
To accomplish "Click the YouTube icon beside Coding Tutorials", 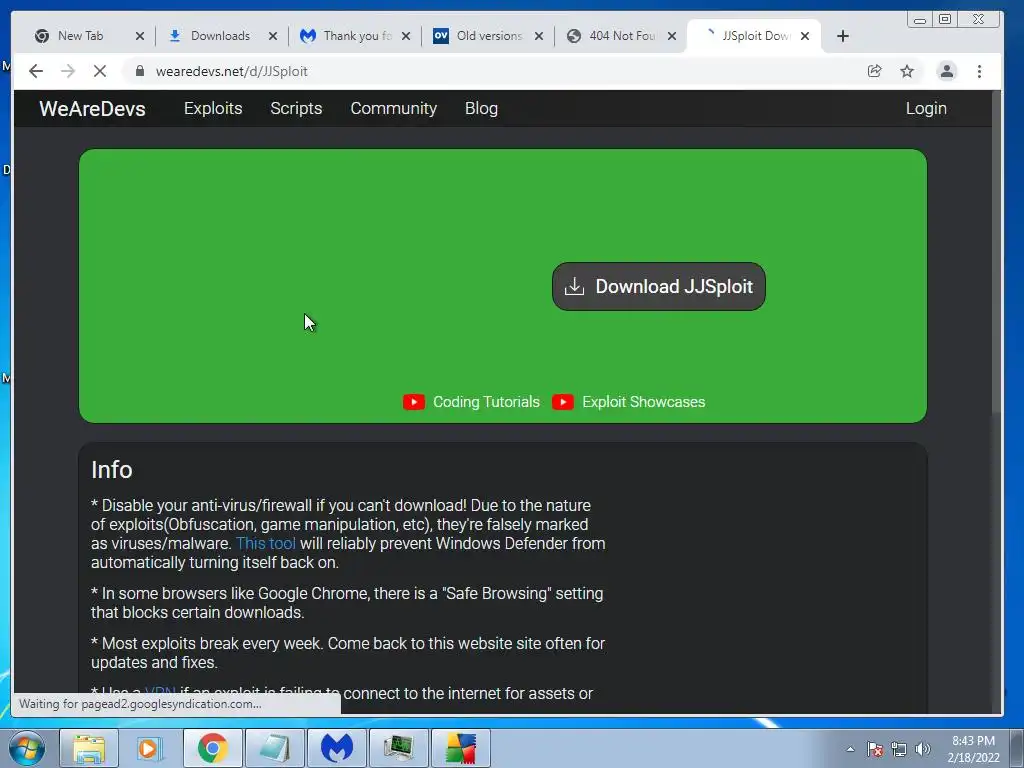I will [x=413, y=402].
